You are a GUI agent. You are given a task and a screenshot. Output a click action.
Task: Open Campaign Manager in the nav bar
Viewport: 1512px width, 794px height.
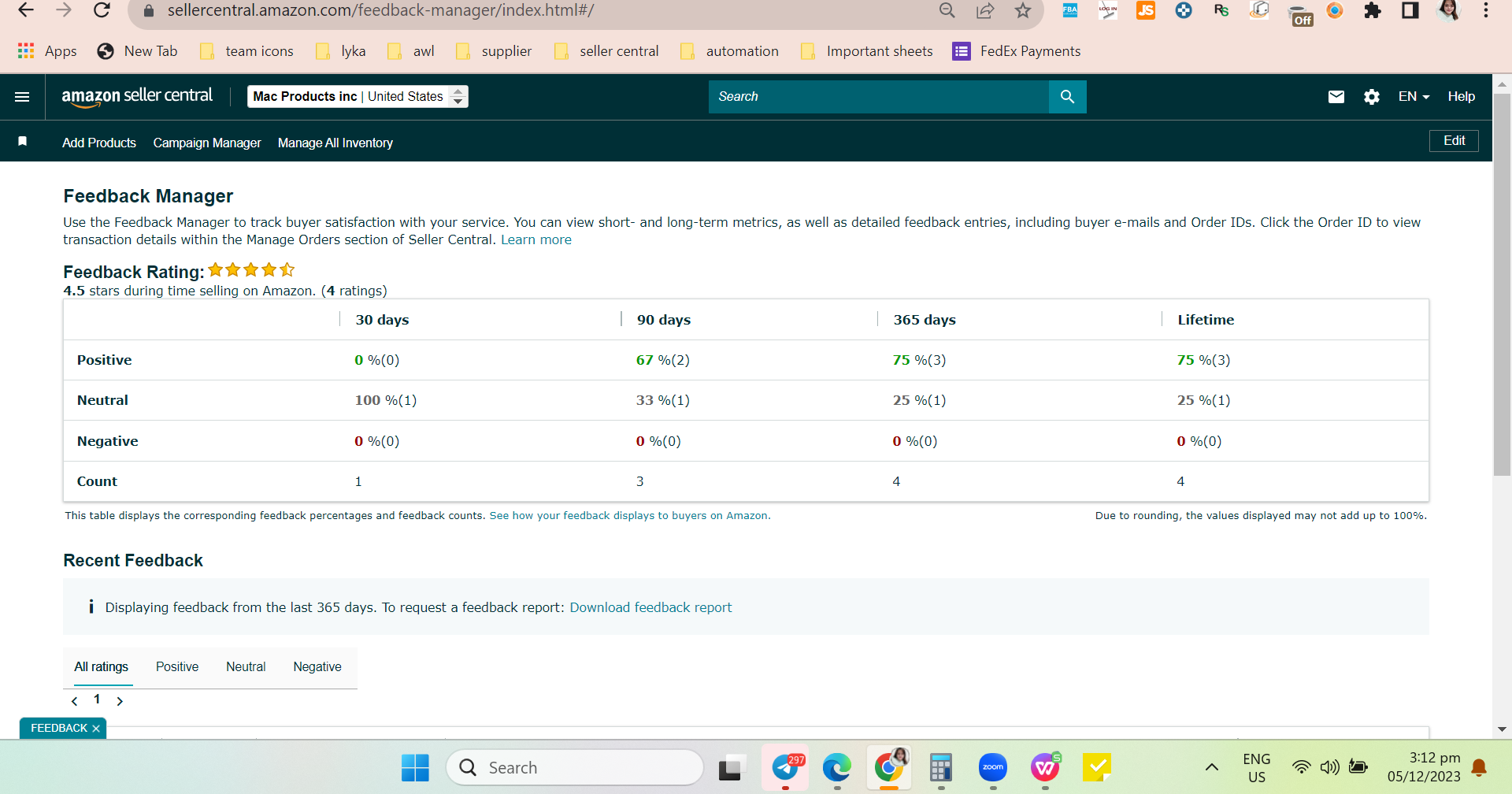tap(207, 143)
